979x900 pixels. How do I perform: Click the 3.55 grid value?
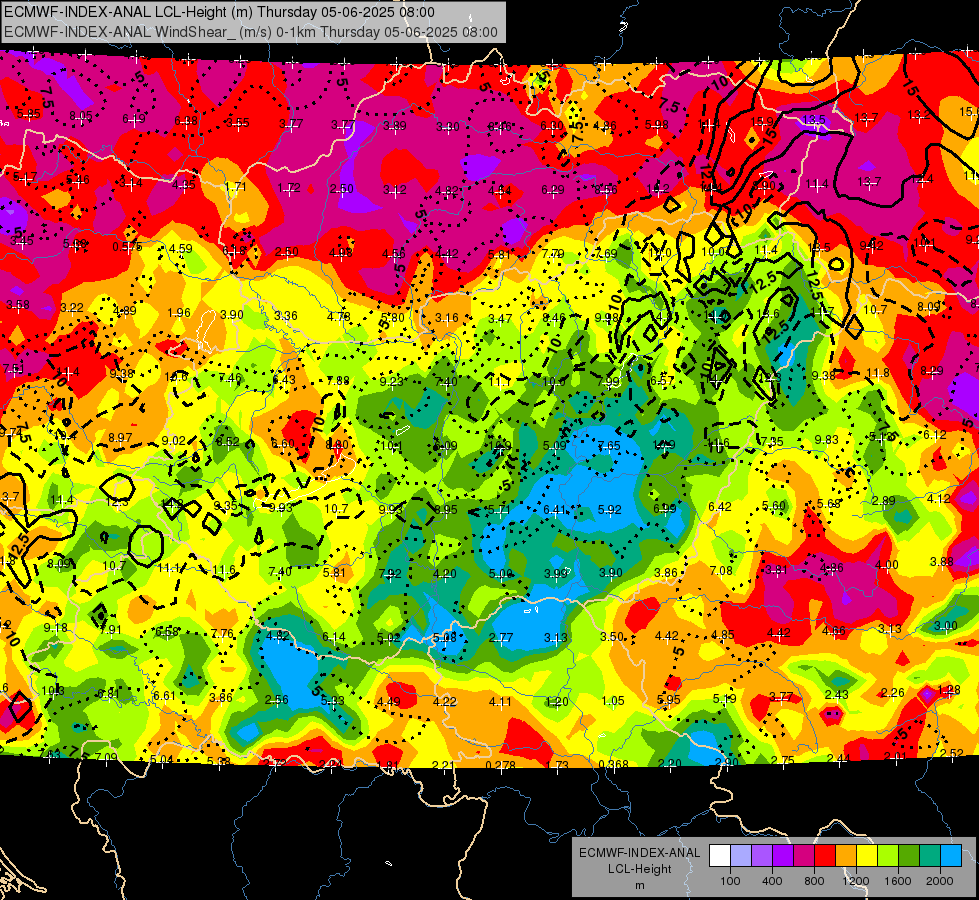[238, 123]
